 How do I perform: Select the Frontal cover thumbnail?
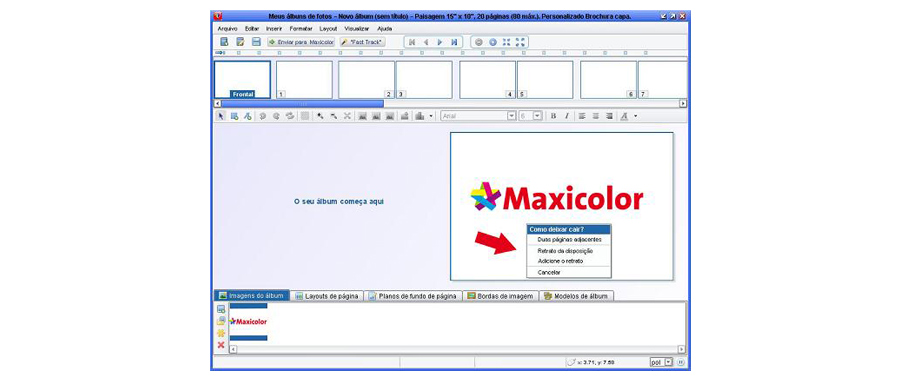[x=242, y=79]
